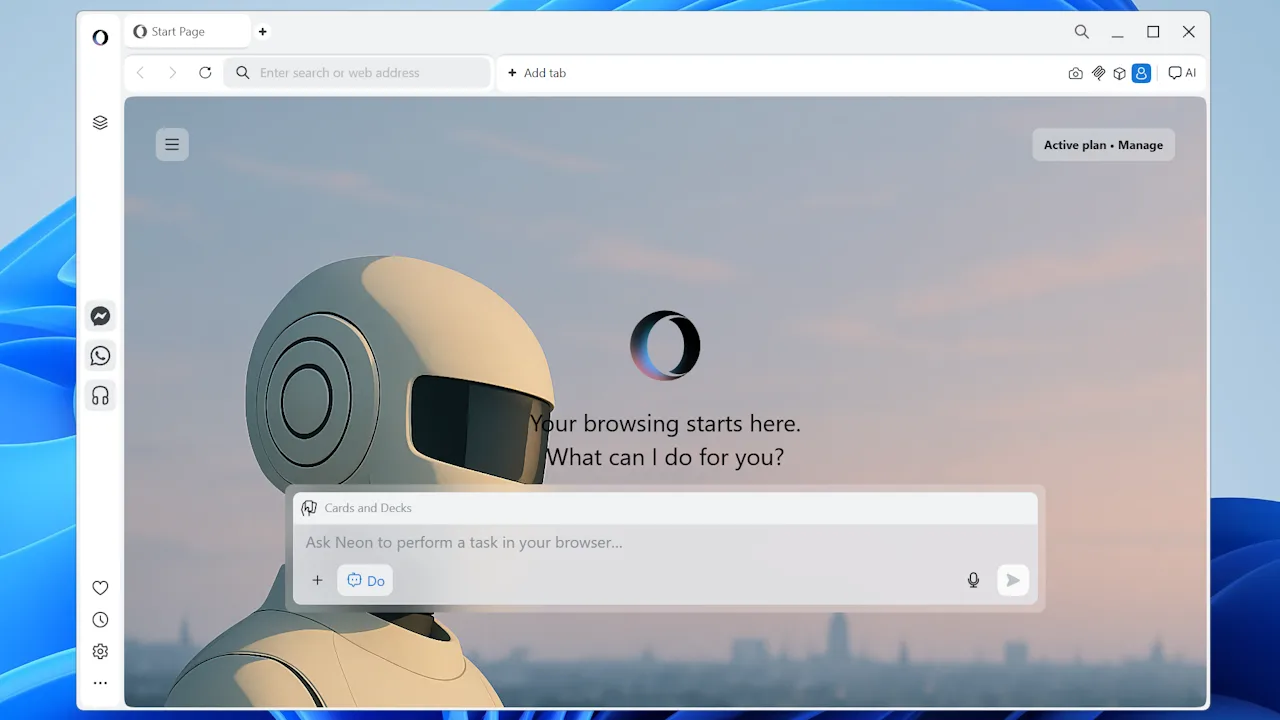Reload the current page

point(205,73)
